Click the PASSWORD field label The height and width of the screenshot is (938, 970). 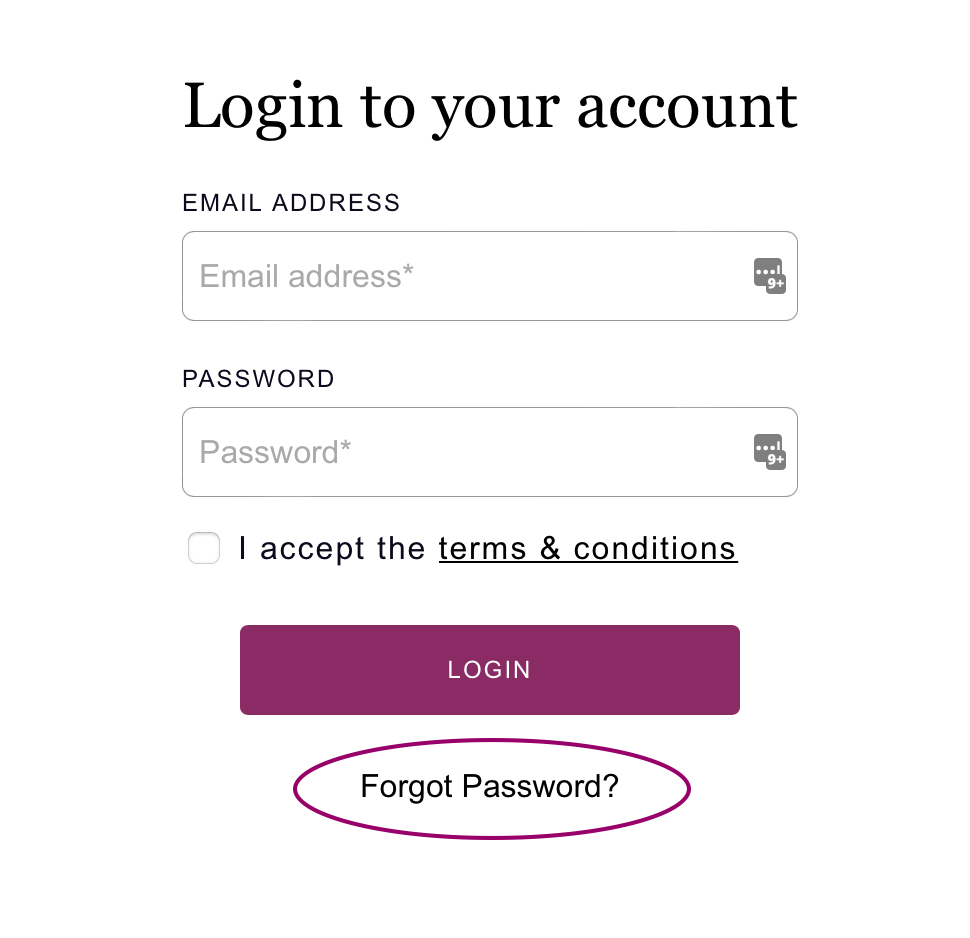point(258,379)
